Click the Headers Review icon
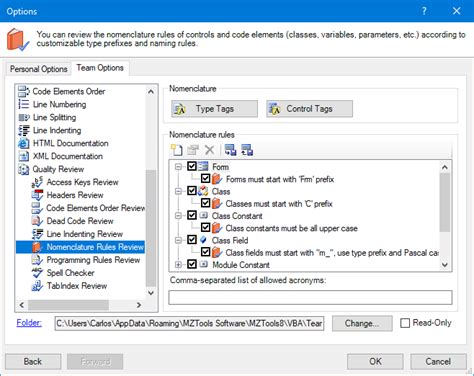This screenshot has height=376, width=474. click(37, 195)
